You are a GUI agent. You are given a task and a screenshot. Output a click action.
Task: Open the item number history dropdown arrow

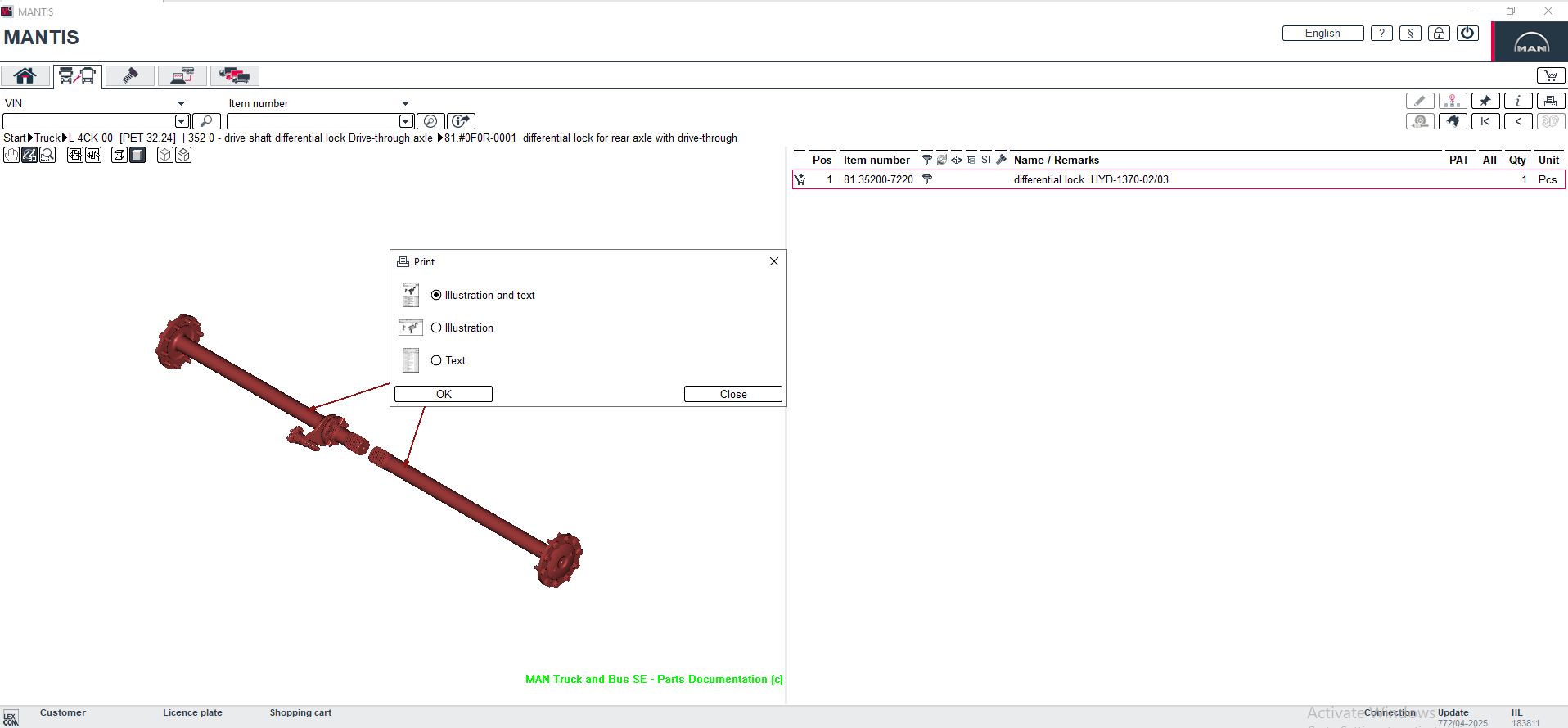tap(406, 121)
